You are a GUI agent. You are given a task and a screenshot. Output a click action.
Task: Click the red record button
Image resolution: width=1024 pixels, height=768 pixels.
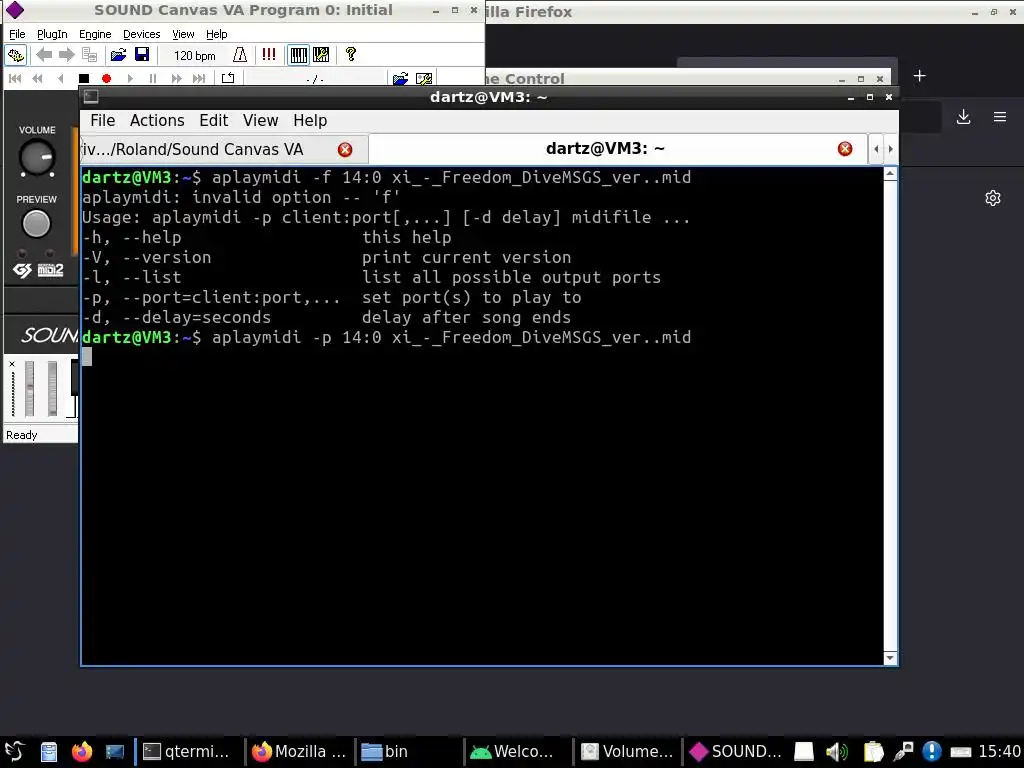click(x=106, y=79)
